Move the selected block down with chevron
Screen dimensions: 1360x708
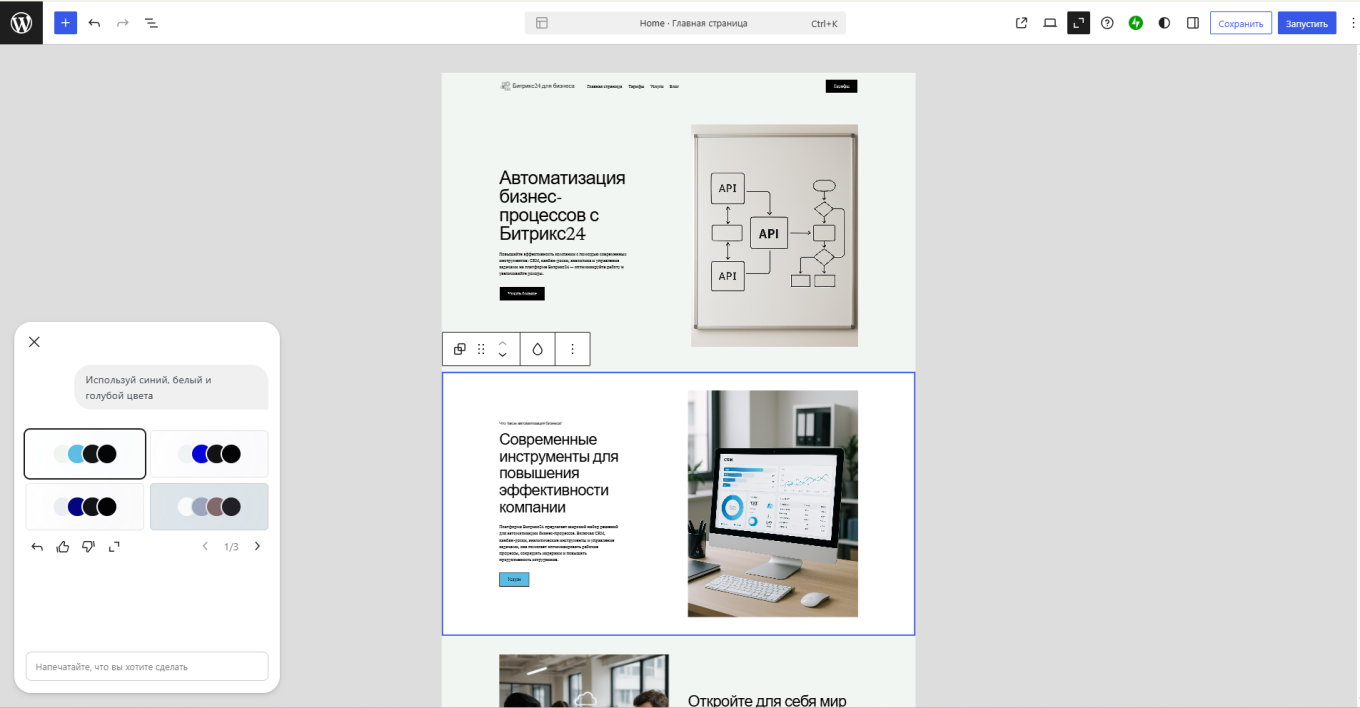tap(502, 354)
